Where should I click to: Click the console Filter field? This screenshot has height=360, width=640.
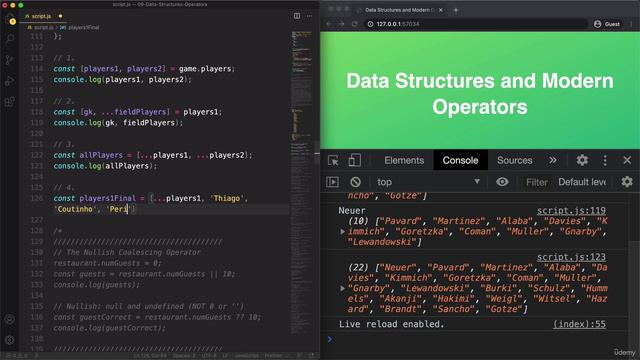(x=536, y=182)
